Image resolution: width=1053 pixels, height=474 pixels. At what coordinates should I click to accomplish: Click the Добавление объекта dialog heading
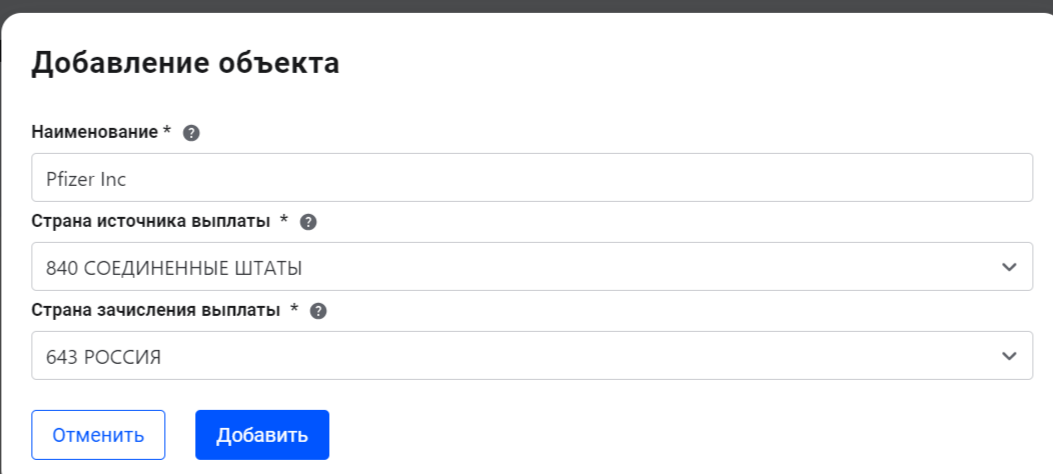tap(186, 63)
